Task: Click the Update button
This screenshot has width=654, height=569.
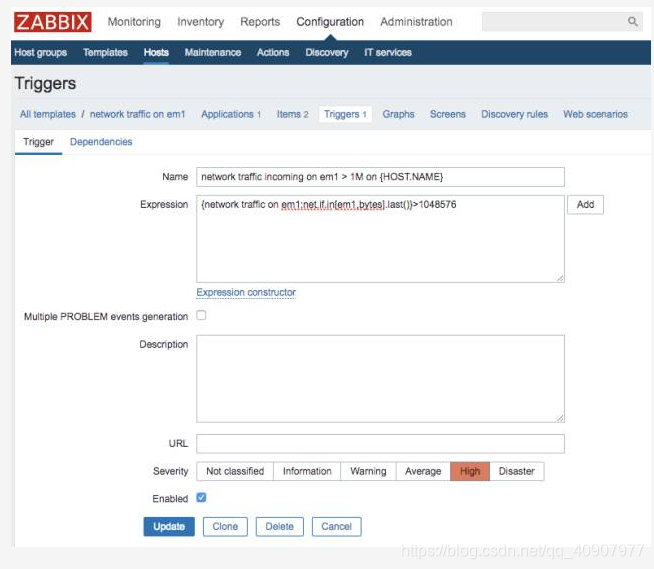Action: 169,526
